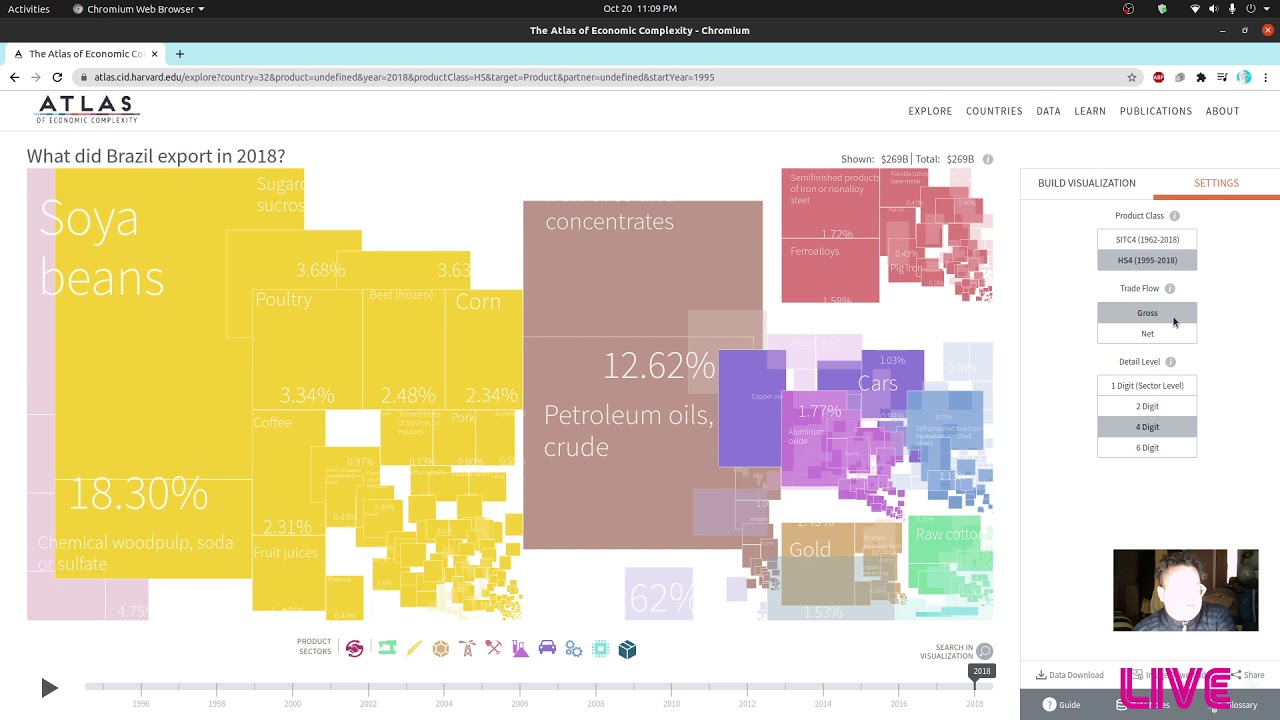Close the Atlas of Economic Complexity tab
This screenshot has width=1280, height=720.
154,54
